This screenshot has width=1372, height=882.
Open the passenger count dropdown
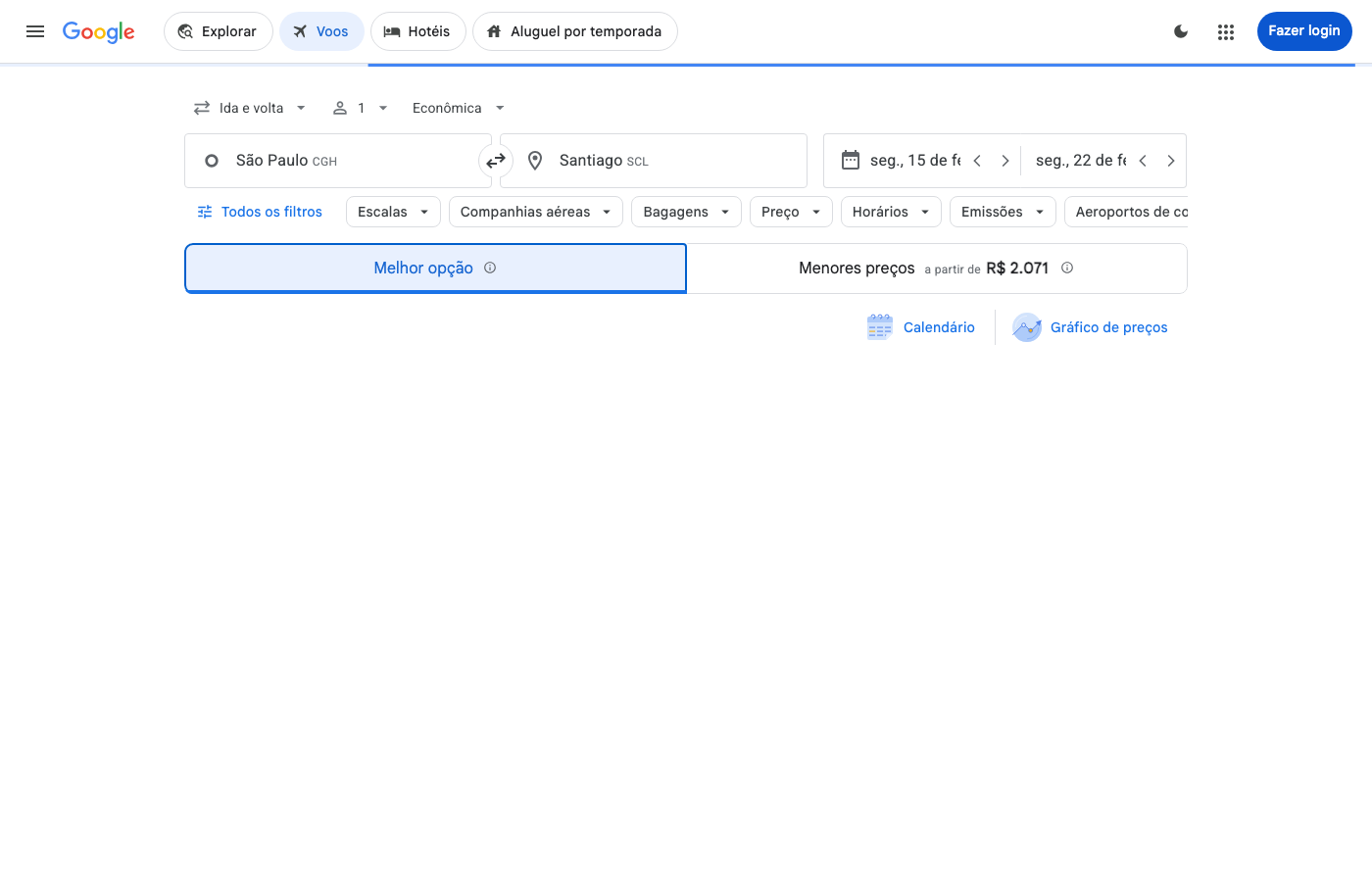[360, 108]
